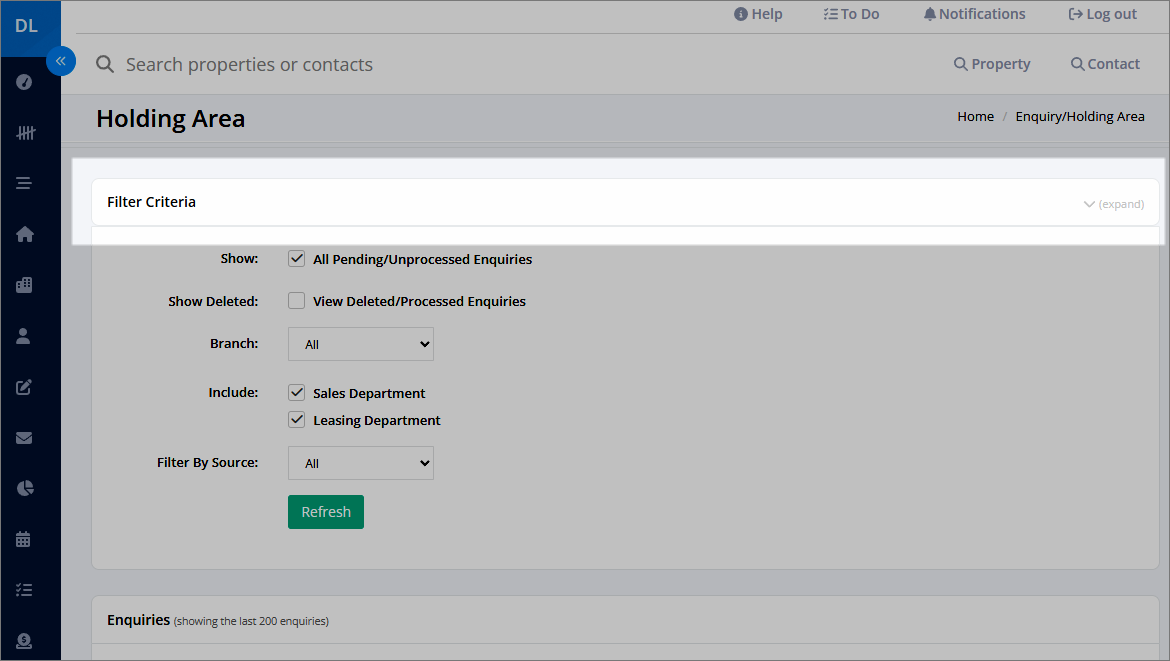Screen dimensions: 1170x661
Task: Open Notifications in the top bar
Action: [974, 14]
